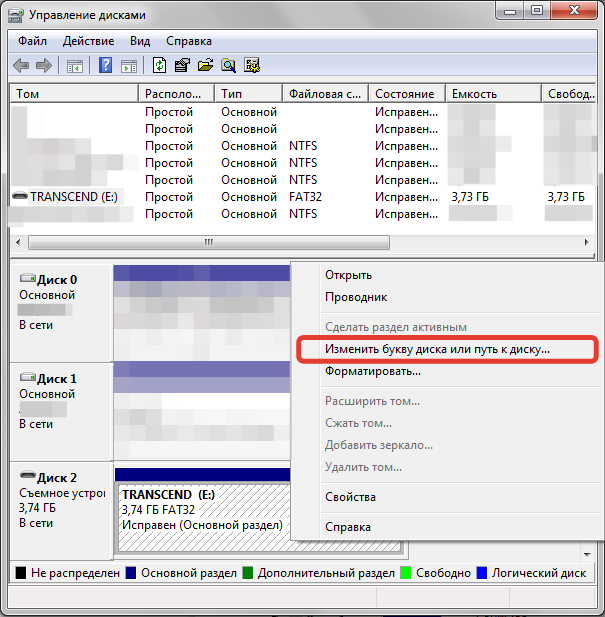The image size is (605, 617).
Task: Click the blue Help question mark icon
Action: 105,66
